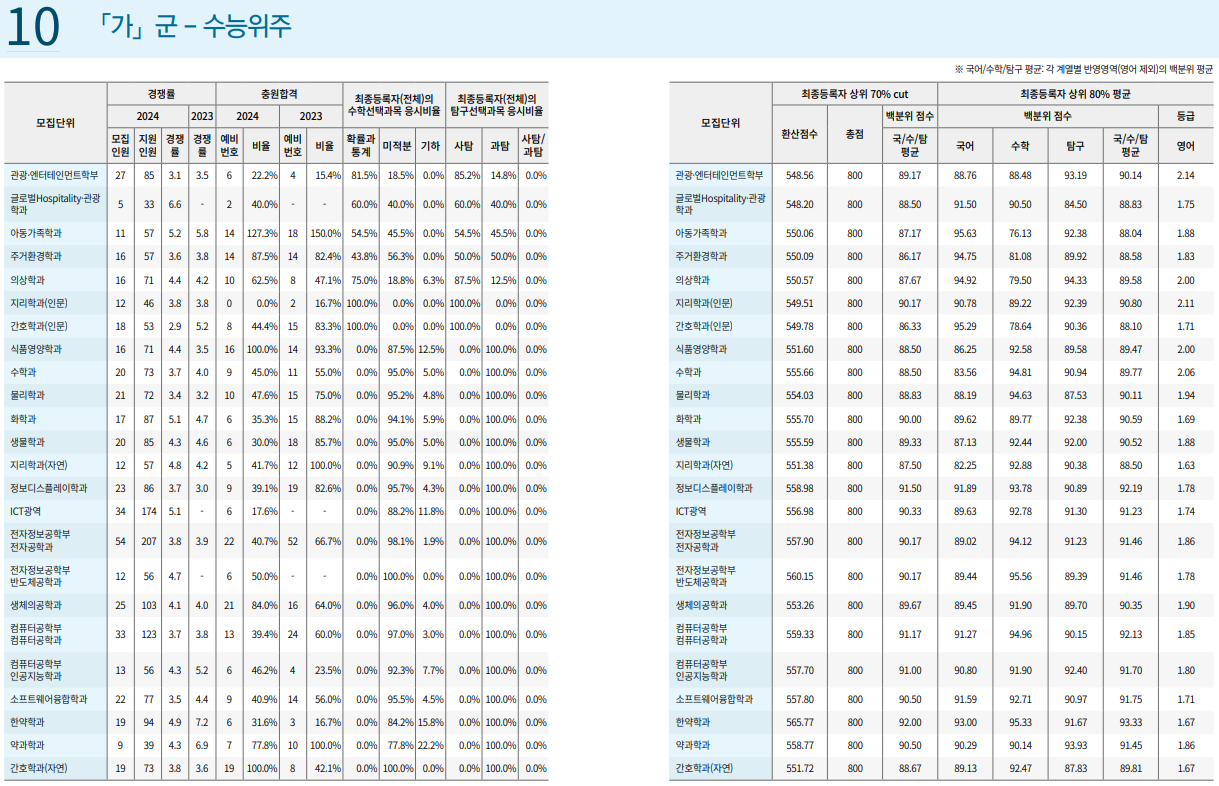This screenshot has height=786, width=1219.
Task: Click '식품영양학과' in the competition-rate table
Action: tap(36, 349)
